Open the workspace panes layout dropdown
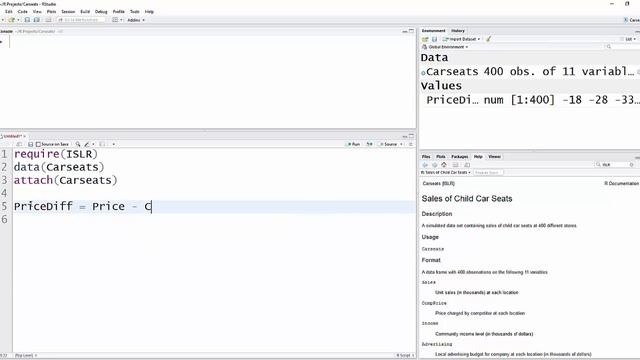The image size is (640, 360). point(117,20)
